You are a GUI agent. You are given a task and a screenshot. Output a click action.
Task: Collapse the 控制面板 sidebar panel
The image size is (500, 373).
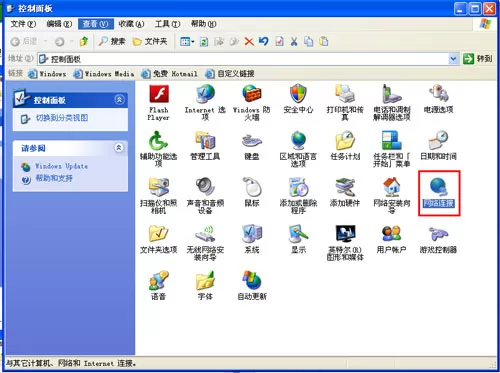119,100
